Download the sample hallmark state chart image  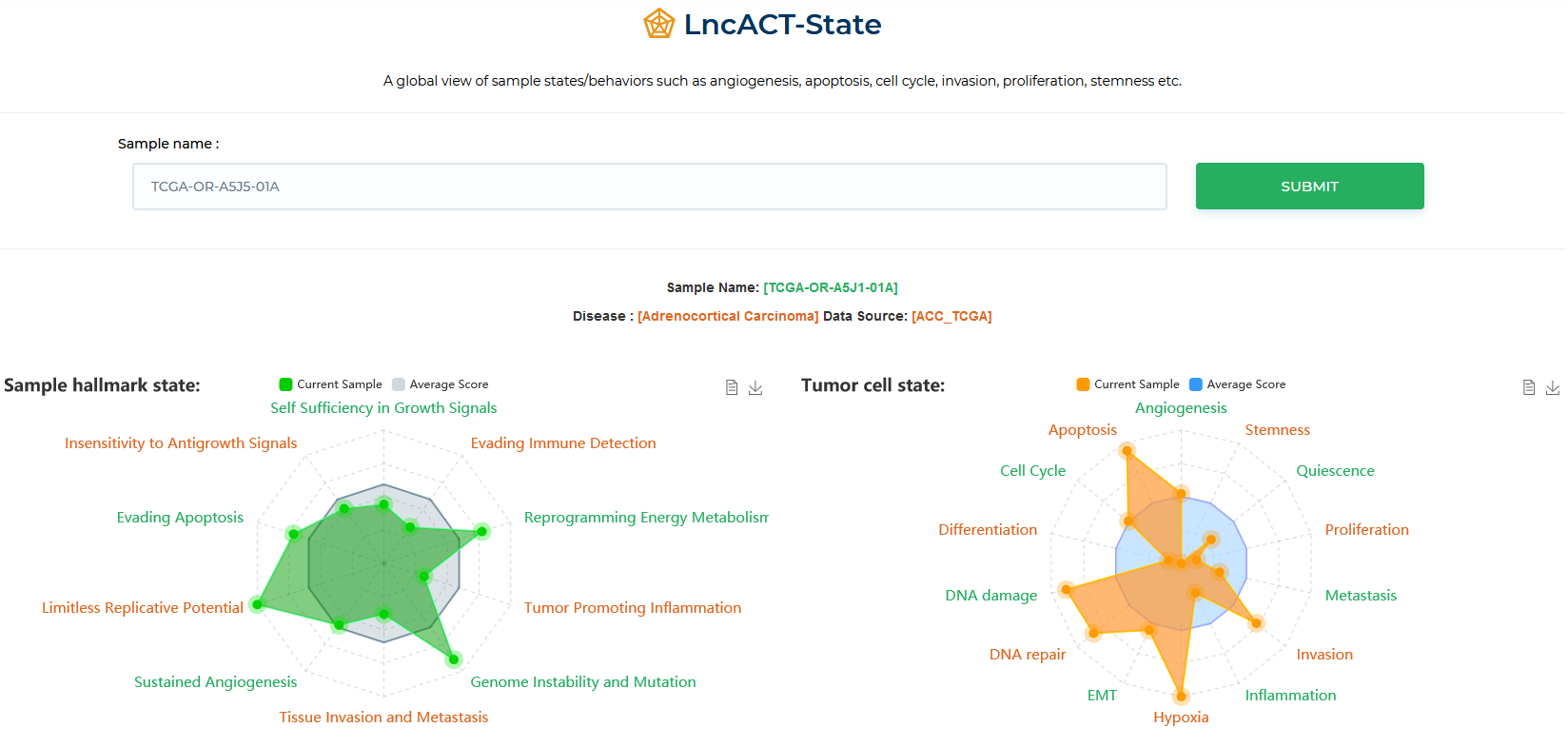pos(755,387)
